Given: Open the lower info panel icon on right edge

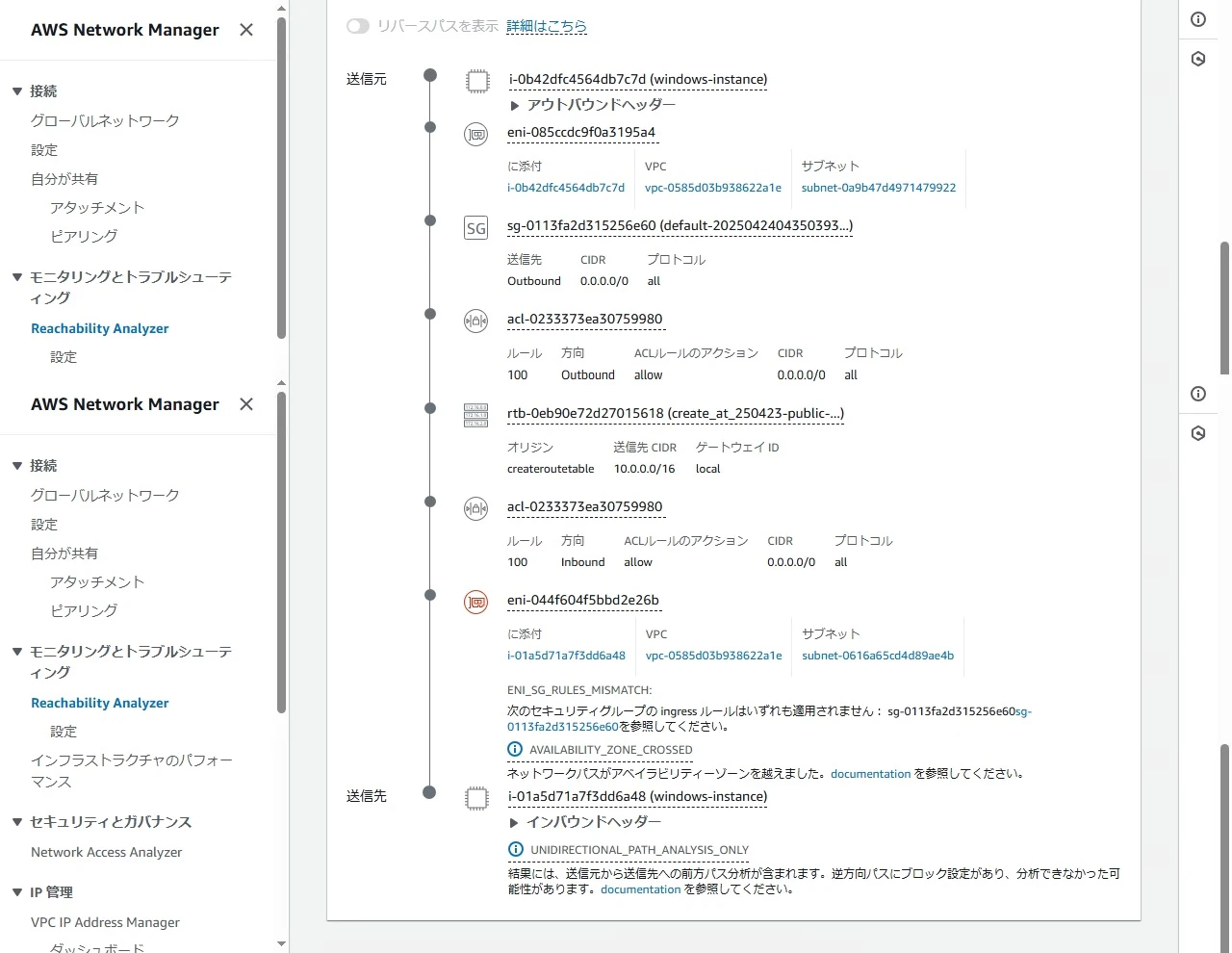Looking at the screenshot, I should [1198, 394].
